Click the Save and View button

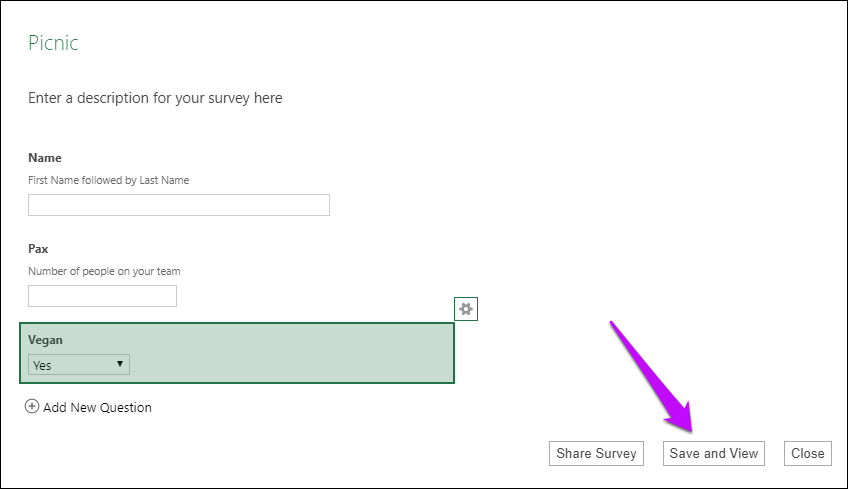713,453
